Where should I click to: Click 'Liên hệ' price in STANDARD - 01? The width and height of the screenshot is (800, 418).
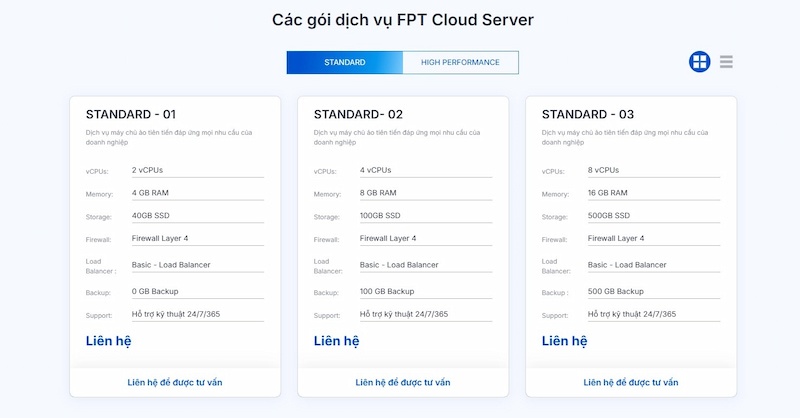(108, 341)
